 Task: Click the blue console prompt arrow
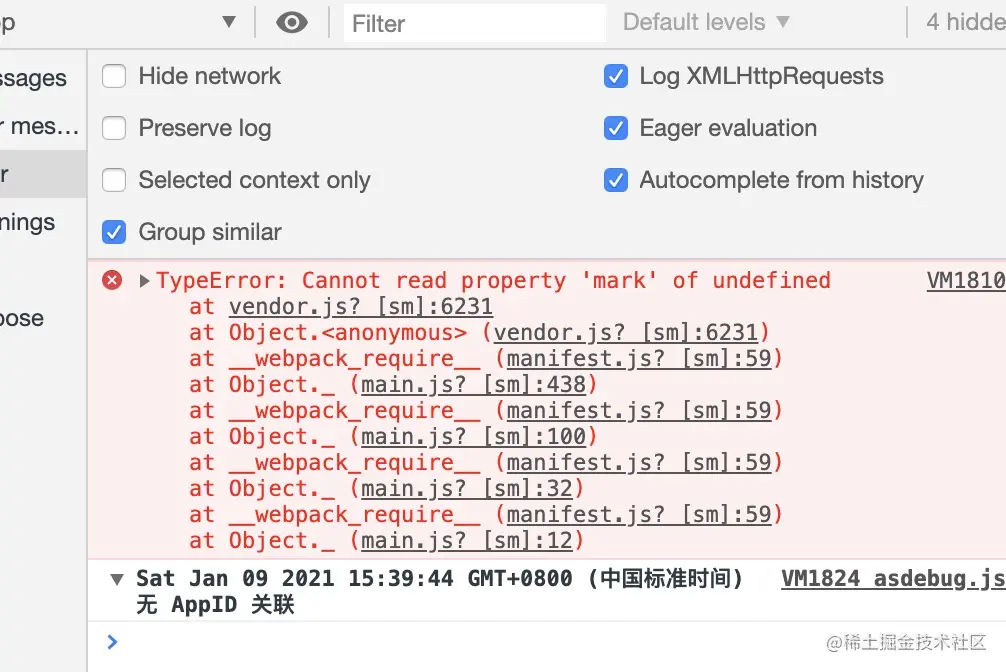coord(112,642)
